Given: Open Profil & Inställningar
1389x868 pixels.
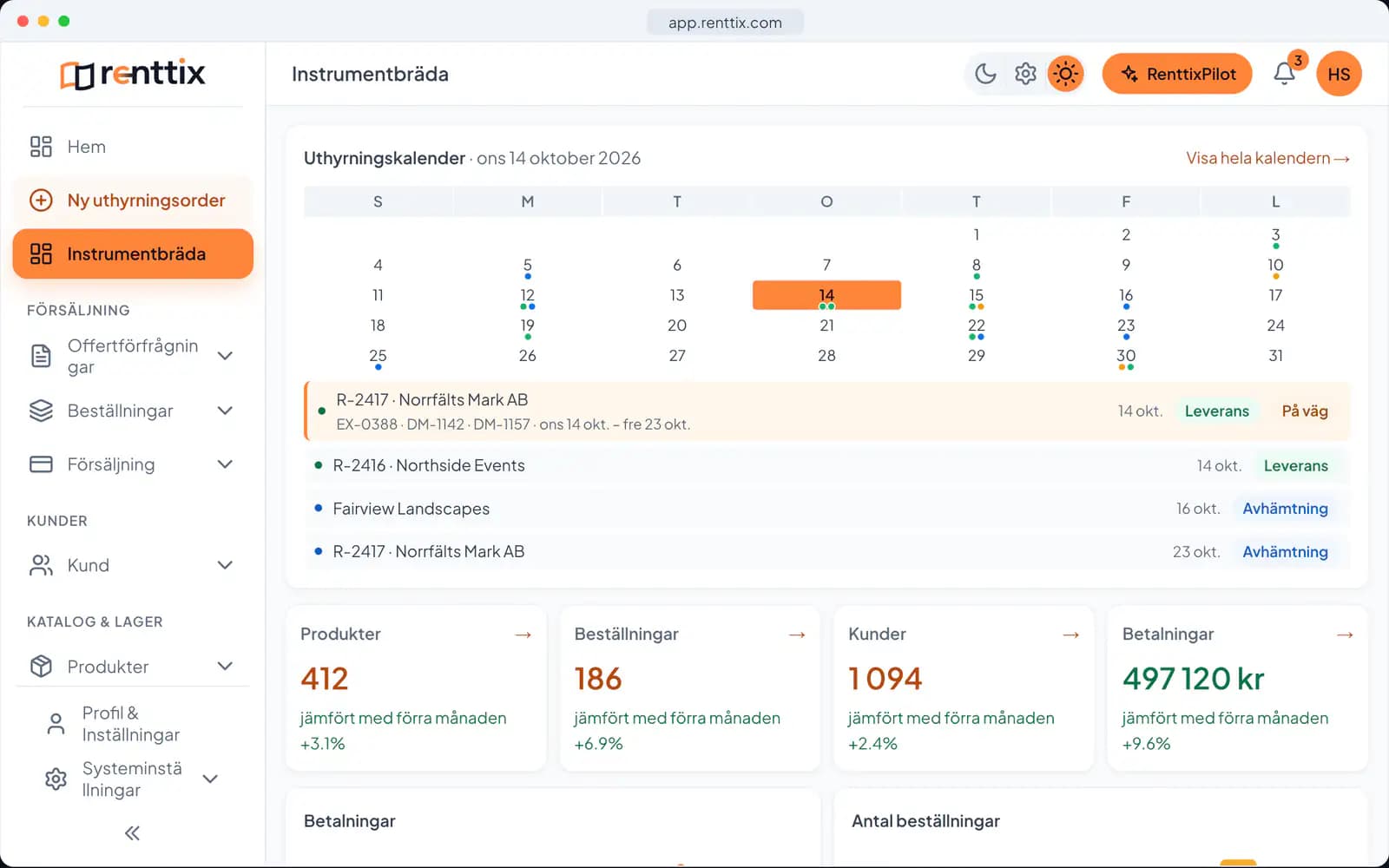Looking at the screenshot, I should click(x=133, y=724).
